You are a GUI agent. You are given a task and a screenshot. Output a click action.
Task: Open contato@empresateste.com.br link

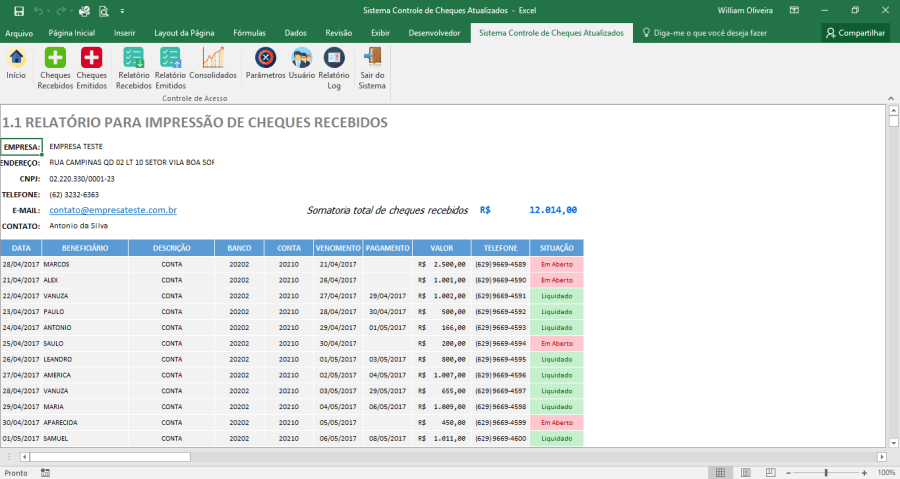(x=113, y=210)
